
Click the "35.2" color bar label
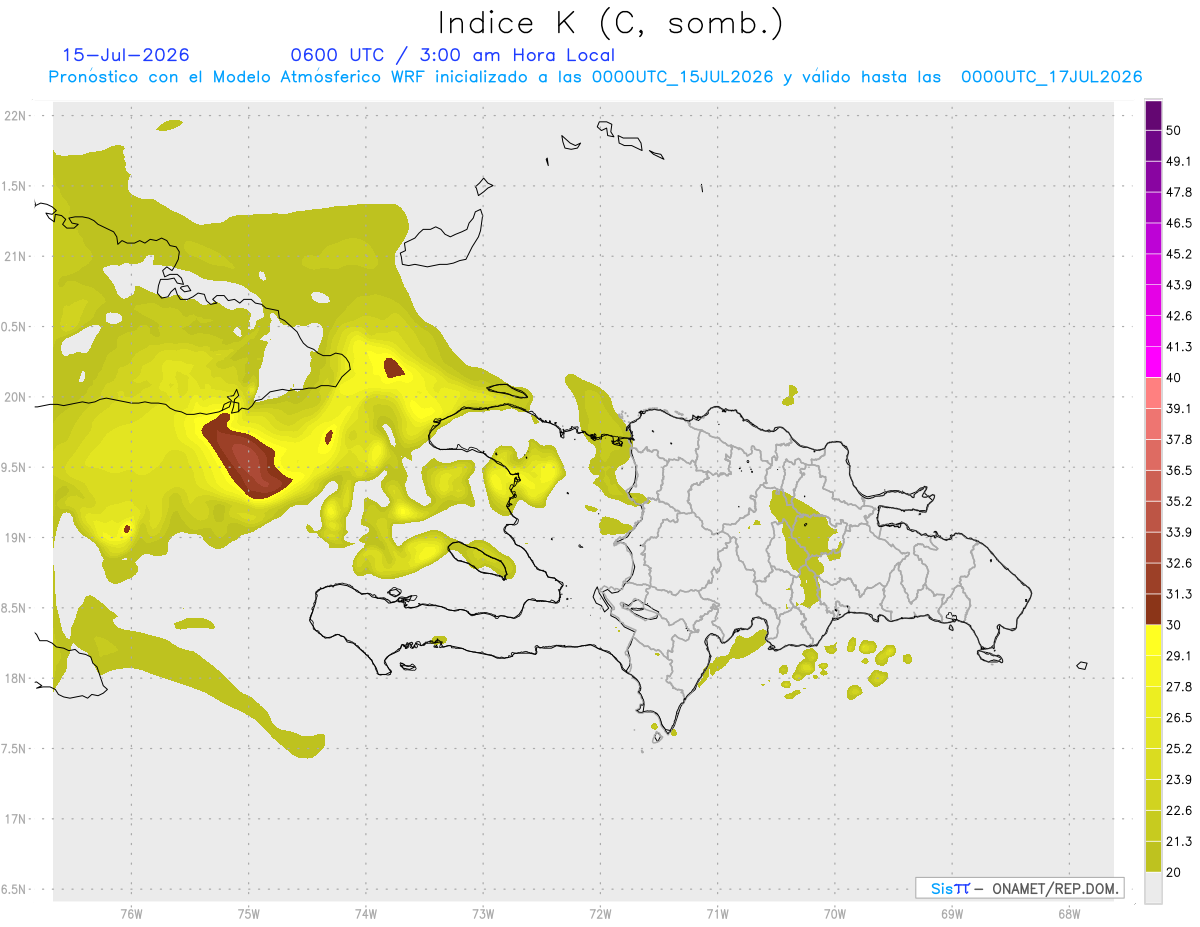tap(1179, 502)
